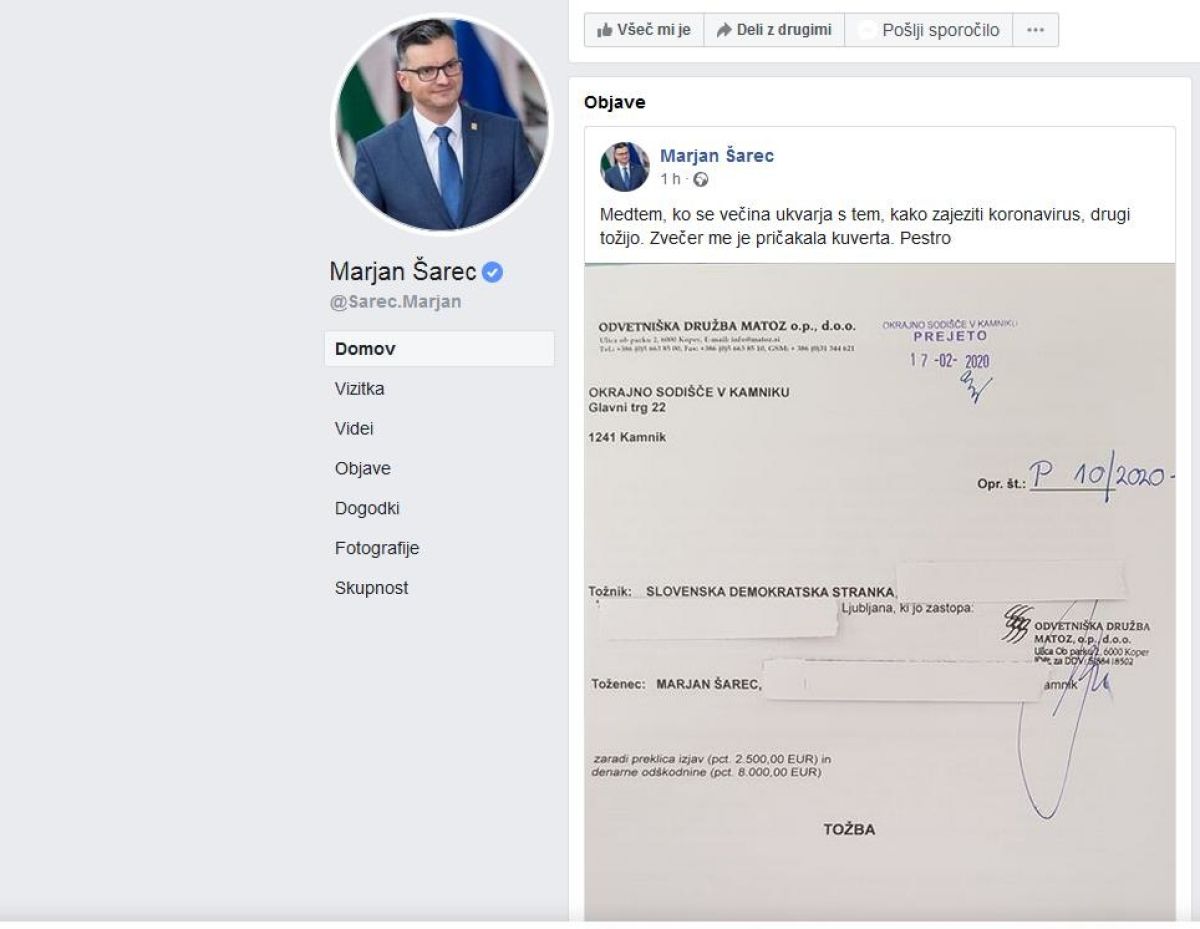This screenshot has height=929, width=1200.
Task: Open Objave in the left navigation
Action: (x=362, y=469)
